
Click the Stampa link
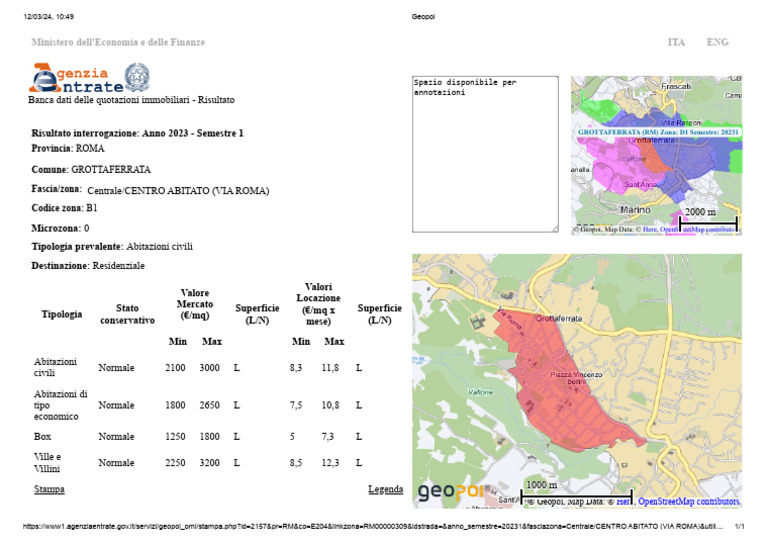tap(49, 489)
